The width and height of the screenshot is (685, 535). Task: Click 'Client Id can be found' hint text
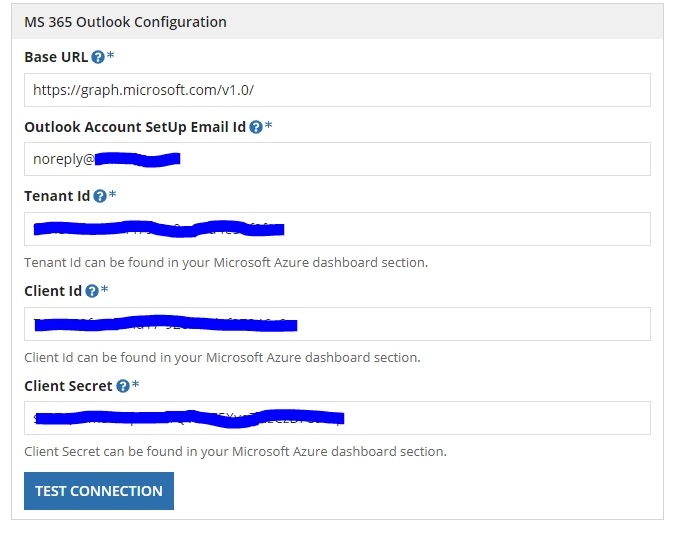click(222, 358)
